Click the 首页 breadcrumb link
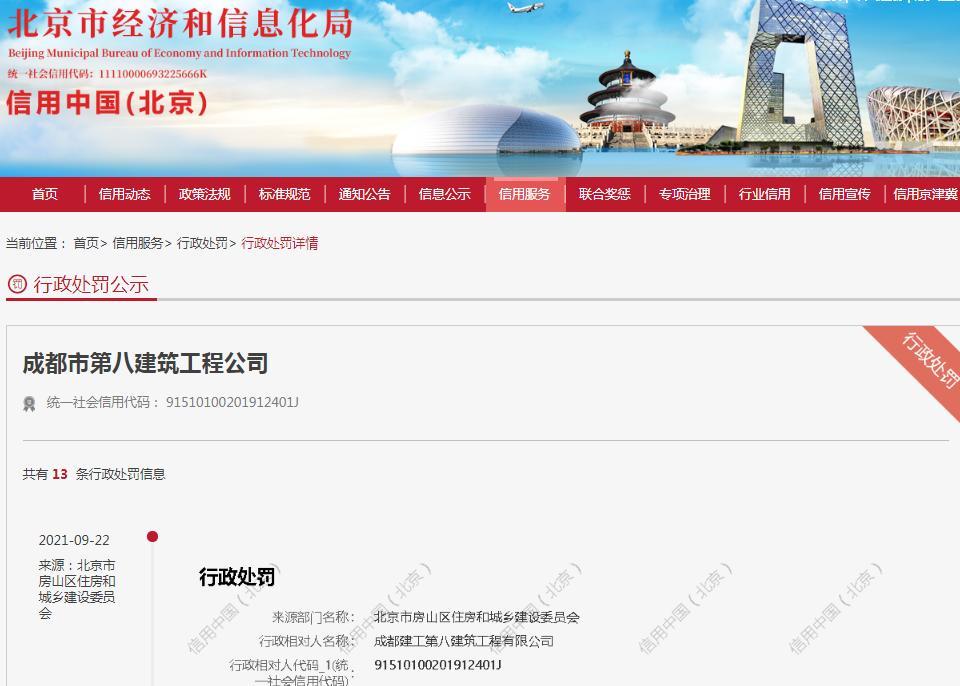 coord(86,243)
